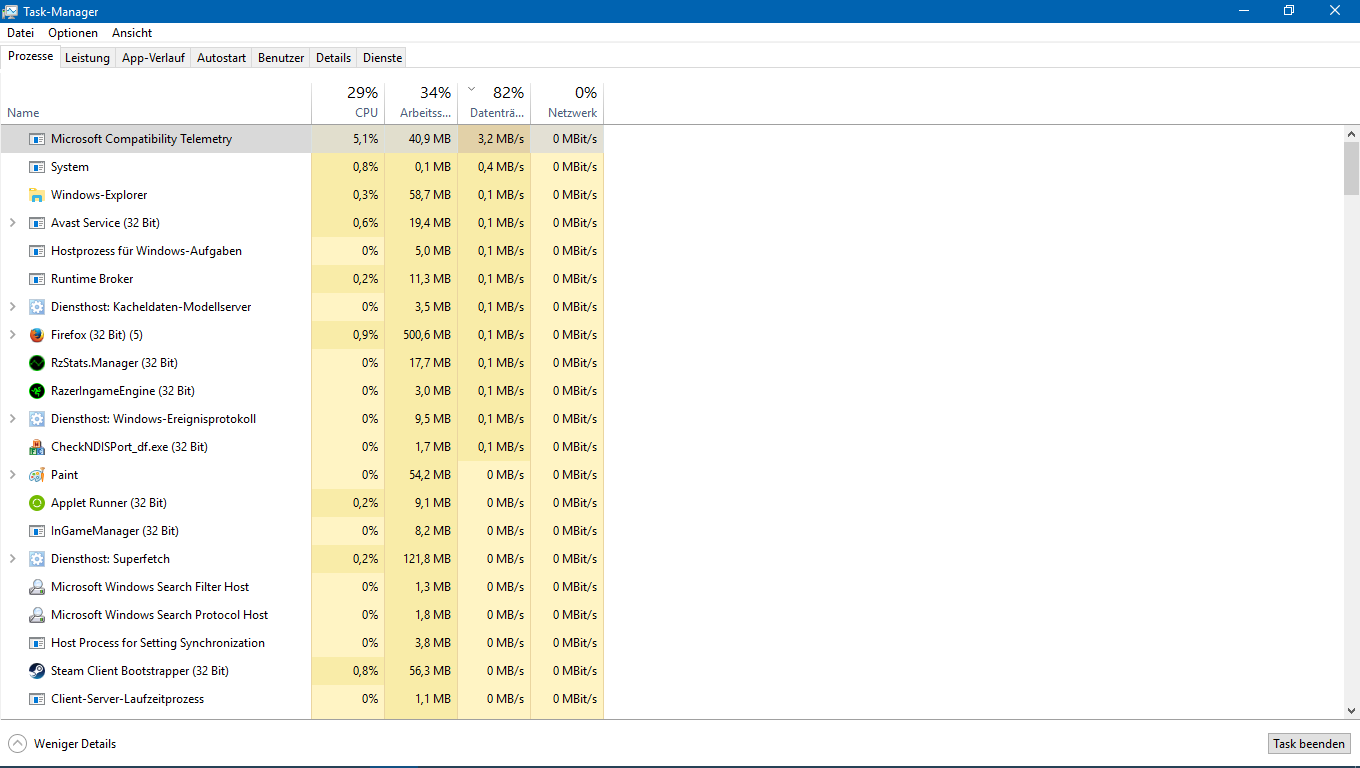The image size is (1360, 768).
Task: Click the Task beenden button
Action: tap(1310, 744)
